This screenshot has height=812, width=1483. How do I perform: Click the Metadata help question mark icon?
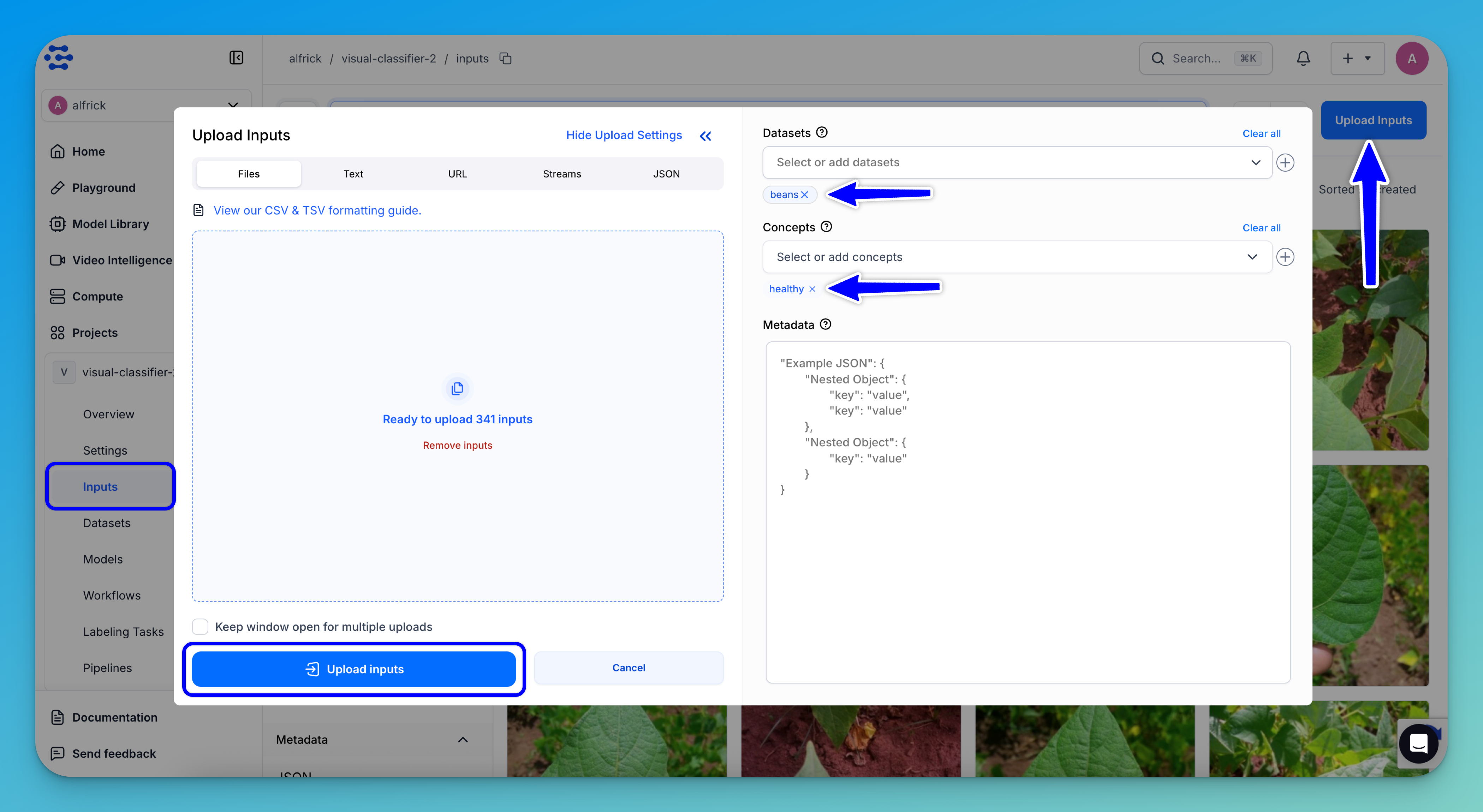pos(826,324)
